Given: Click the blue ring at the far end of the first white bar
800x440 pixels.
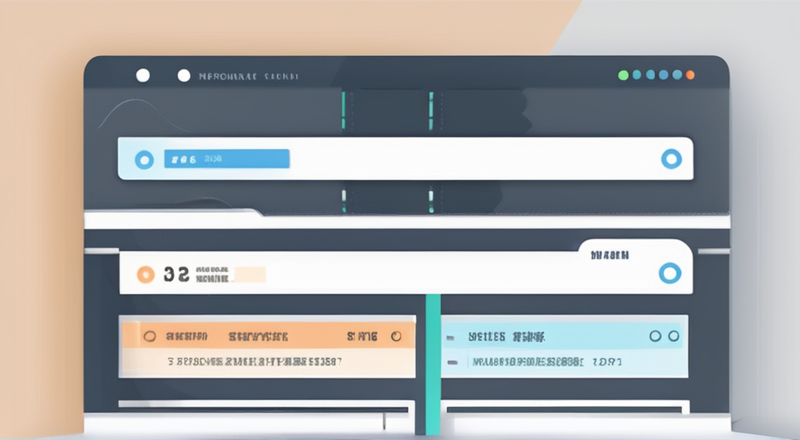Looking at the screenshot, I should coord(671,159).
